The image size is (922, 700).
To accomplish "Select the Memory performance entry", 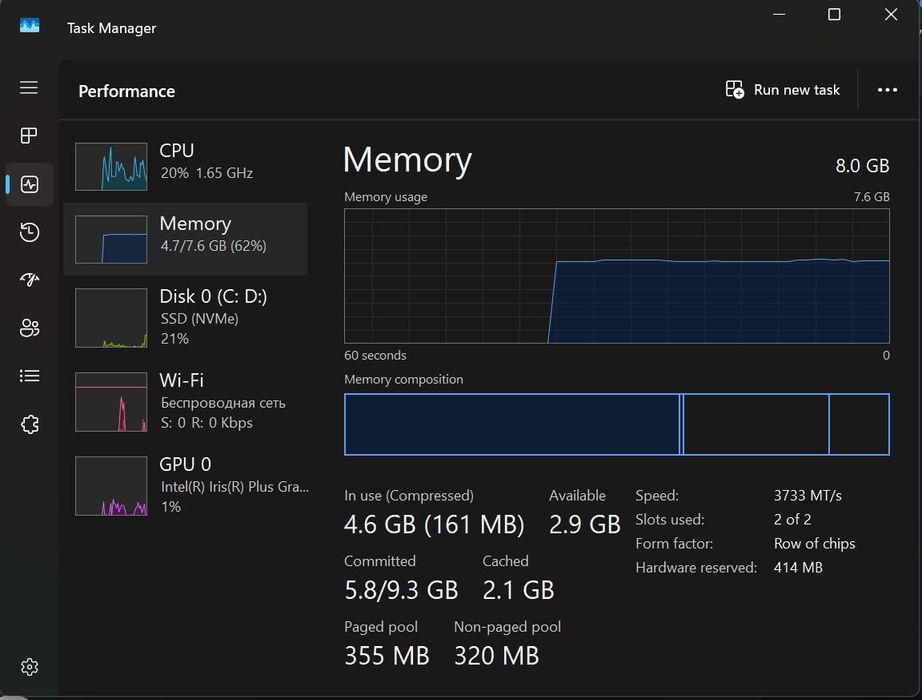I will [185, 239].
